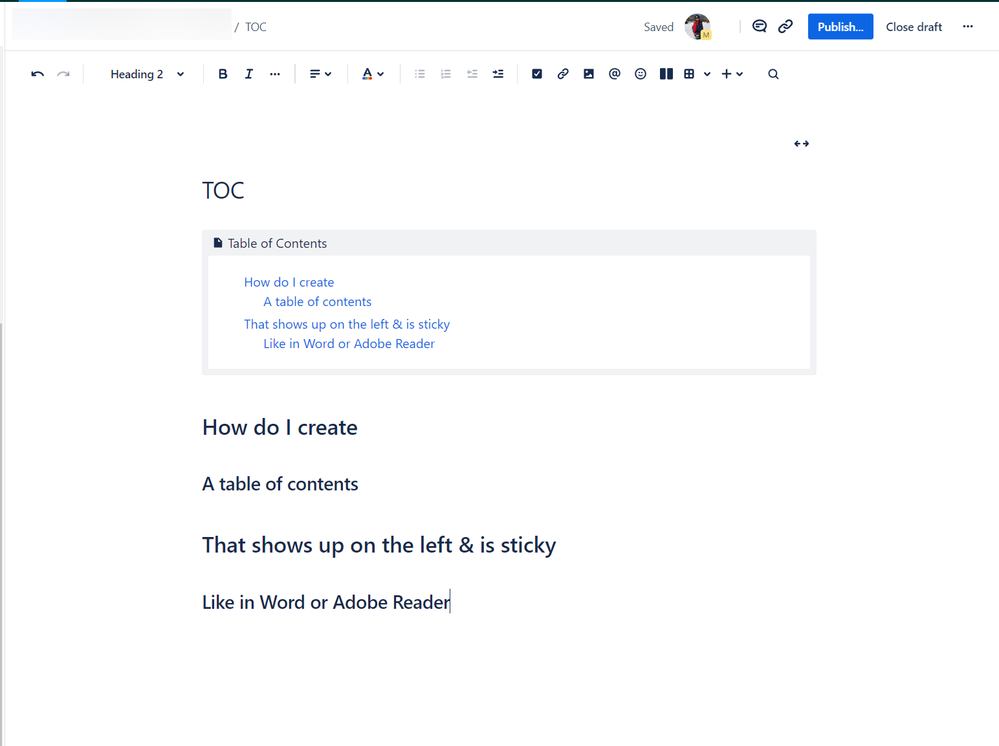Expand table options chevron

pyautogui.click(x=707, y=74)
